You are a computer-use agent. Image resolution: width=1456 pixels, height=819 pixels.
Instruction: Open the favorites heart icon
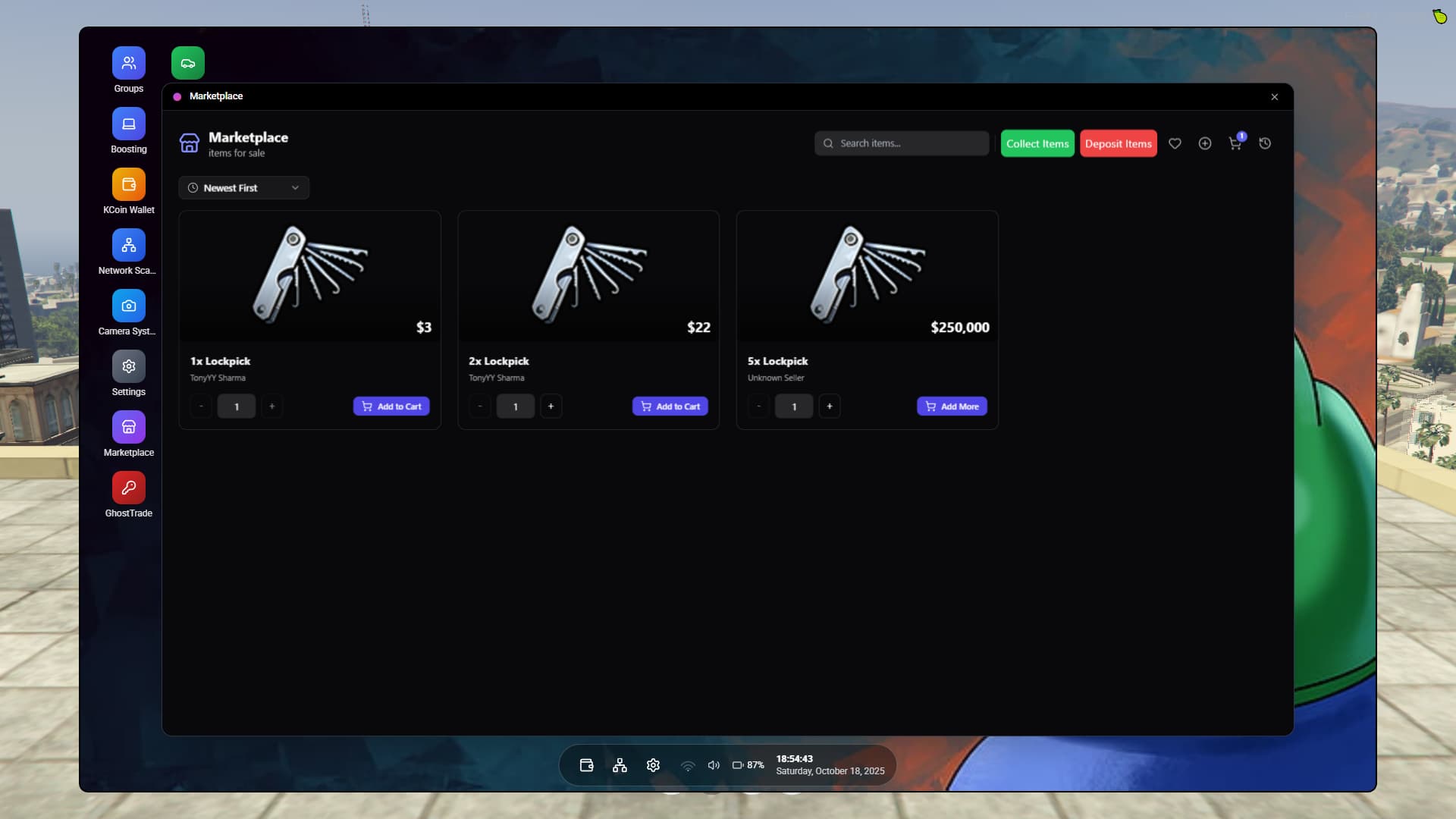[x=1175, y=143]
